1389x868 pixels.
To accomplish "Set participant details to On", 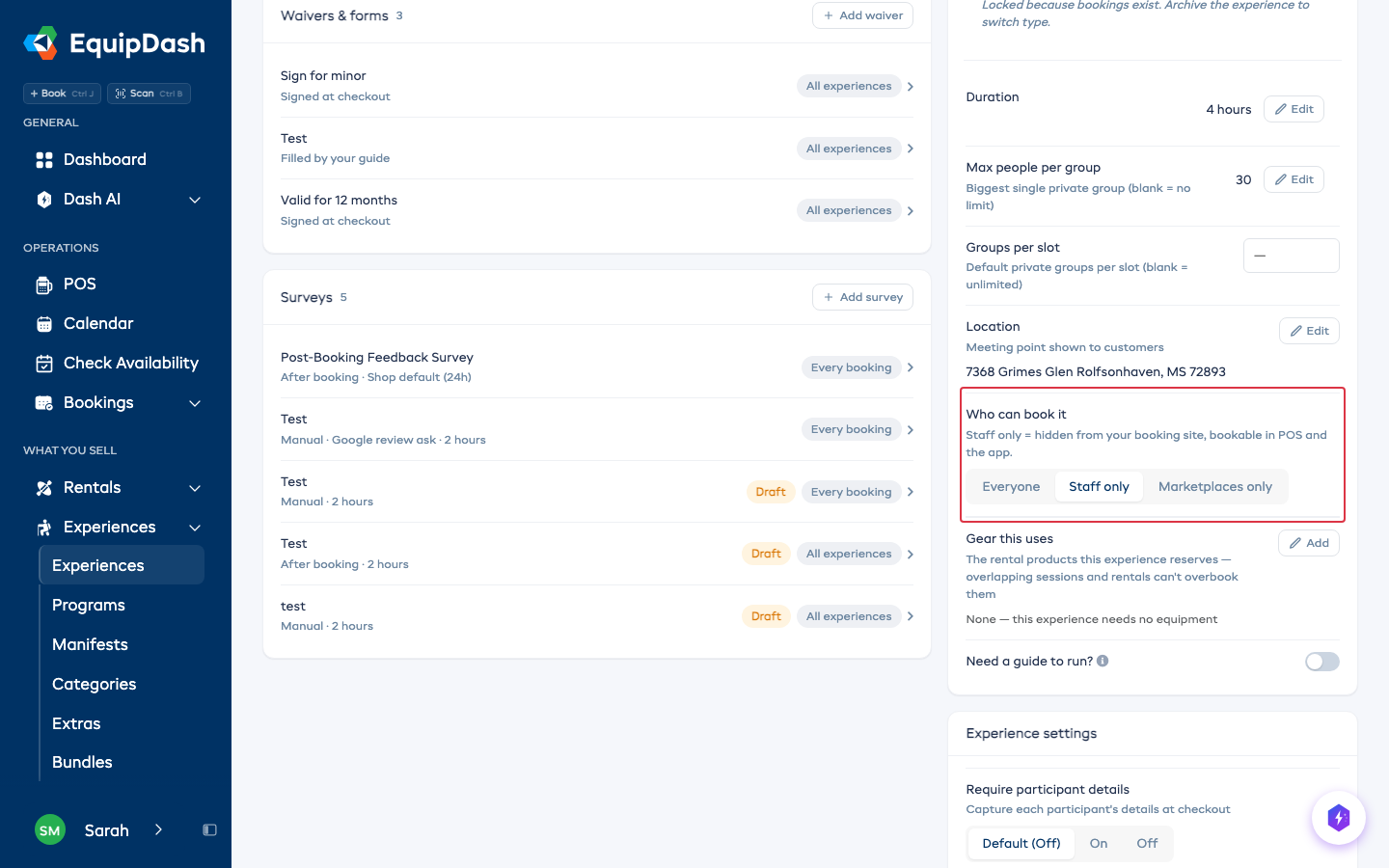I will 1099,844.
